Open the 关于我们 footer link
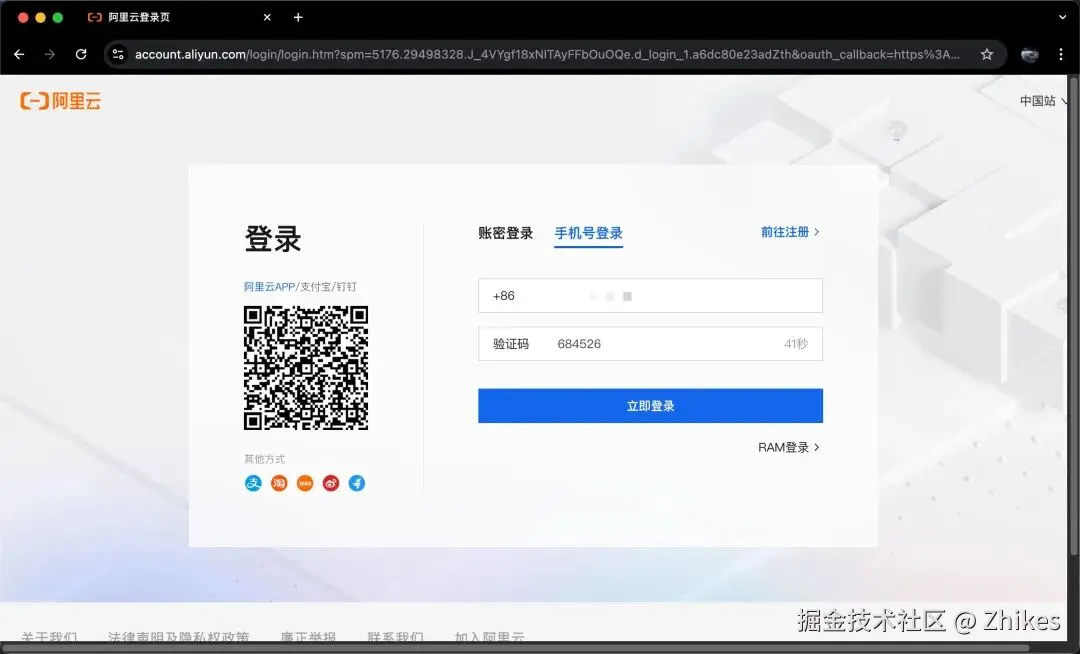1080x654 pixels. pos(49,637)
